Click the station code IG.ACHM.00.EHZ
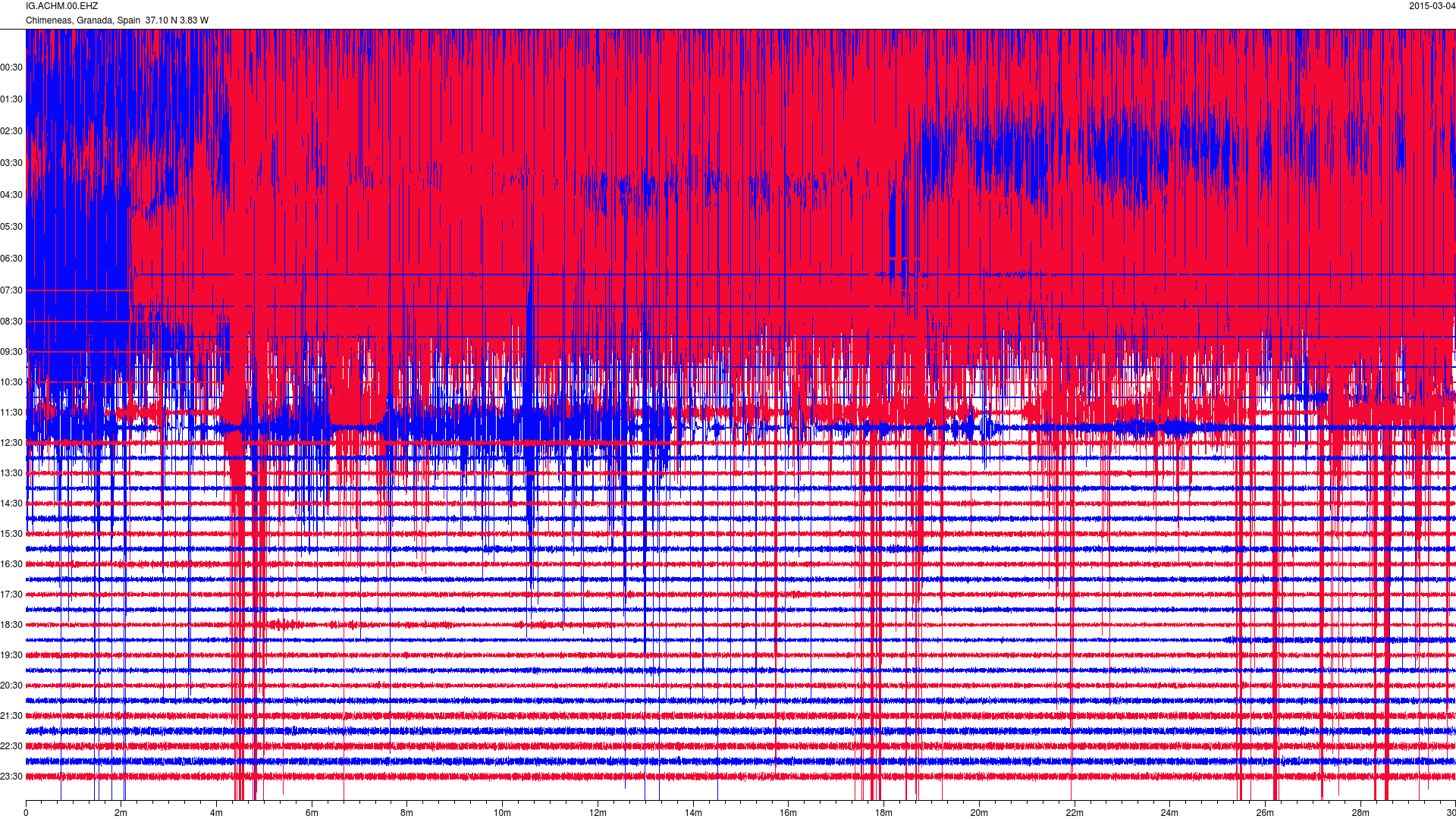Image resolution: width=1456 pixels, height=819 pixels. tap(61, 6)
